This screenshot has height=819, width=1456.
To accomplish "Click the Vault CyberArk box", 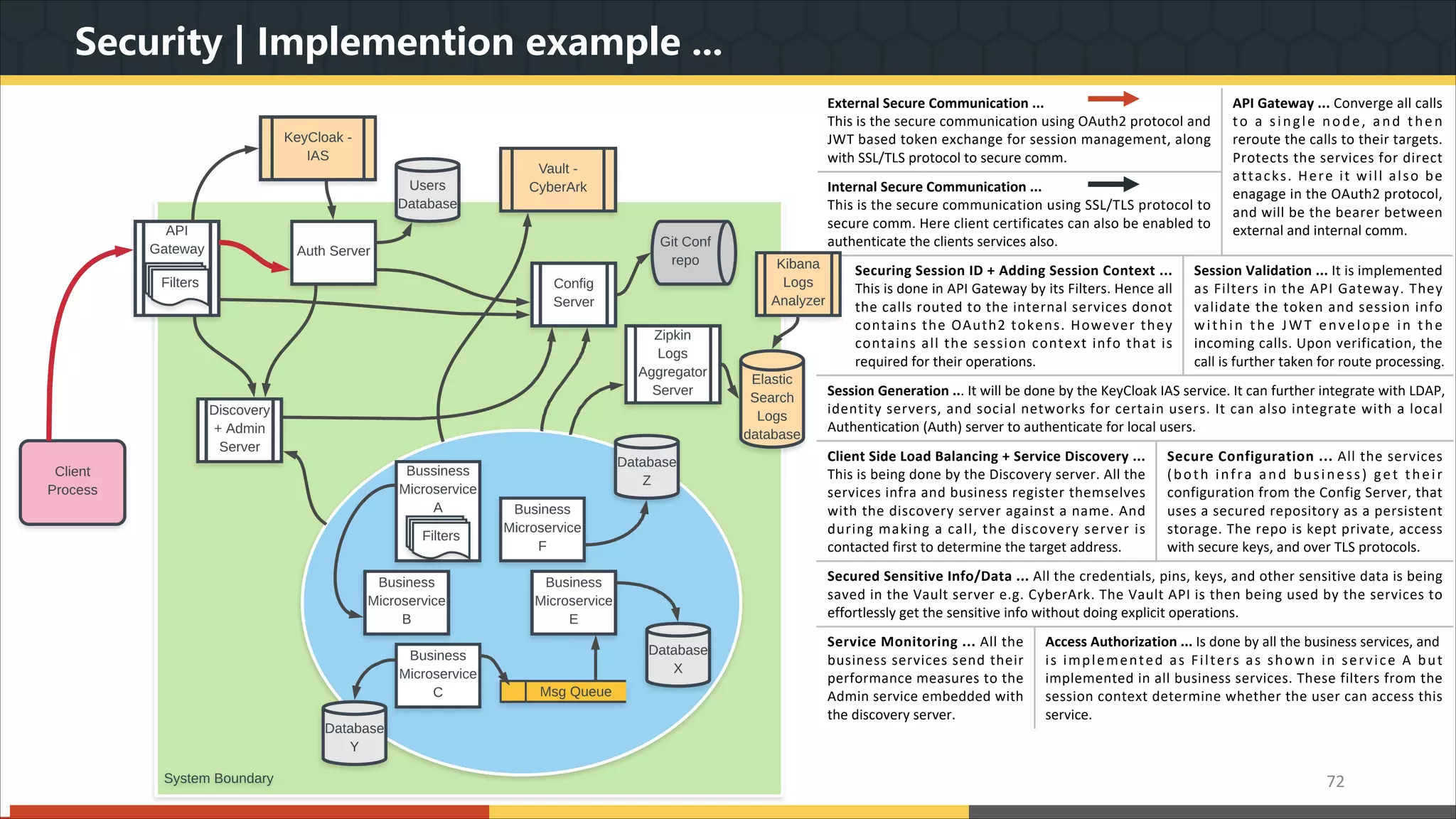I will point(558,179).
